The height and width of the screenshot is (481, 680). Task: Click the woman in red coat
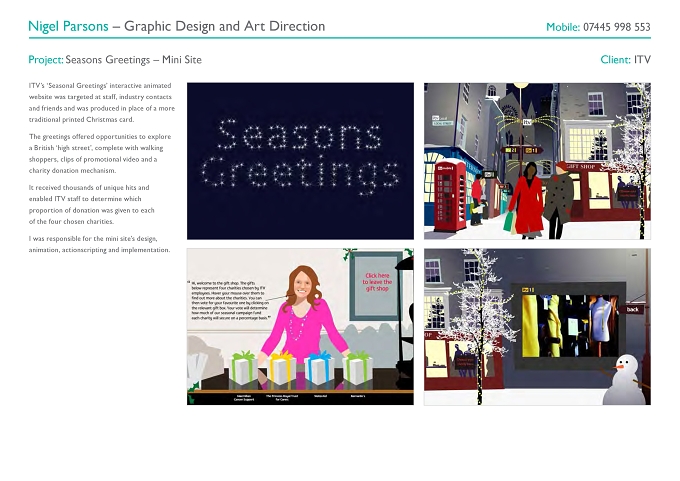tap(527, 200)
